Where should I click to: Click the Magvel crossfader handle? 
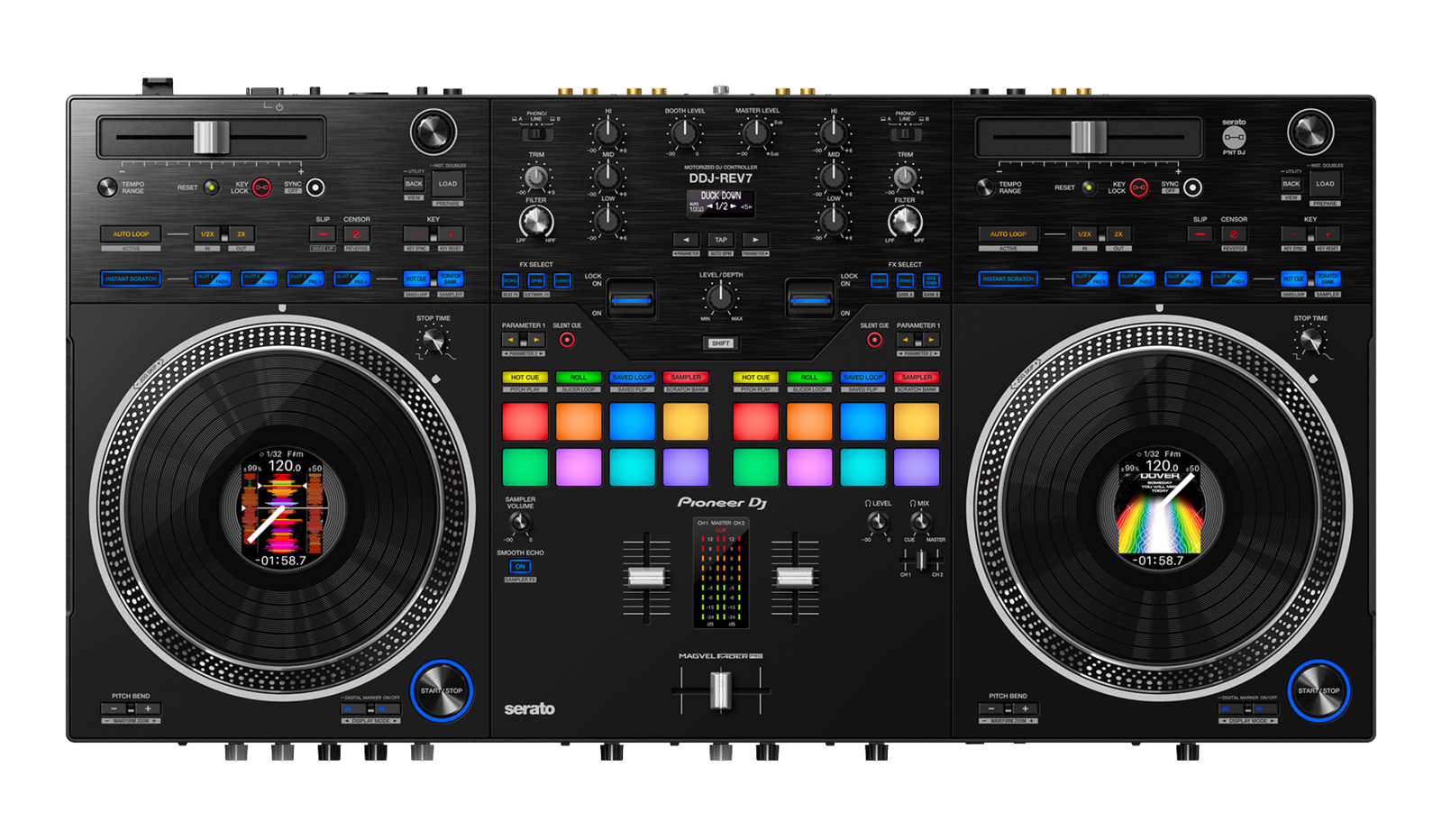(x=720, y=691)
